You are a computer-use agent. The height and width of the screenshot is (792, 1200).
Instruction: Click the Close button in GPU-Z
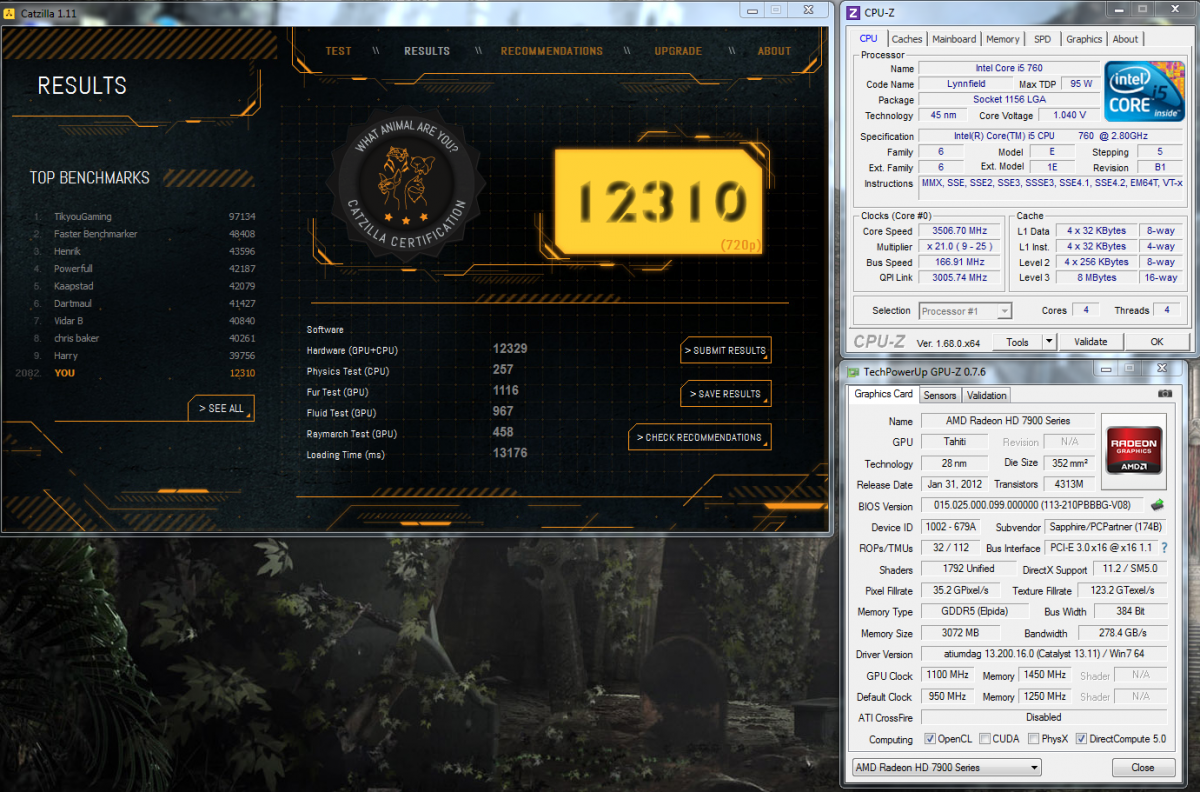1143,768
